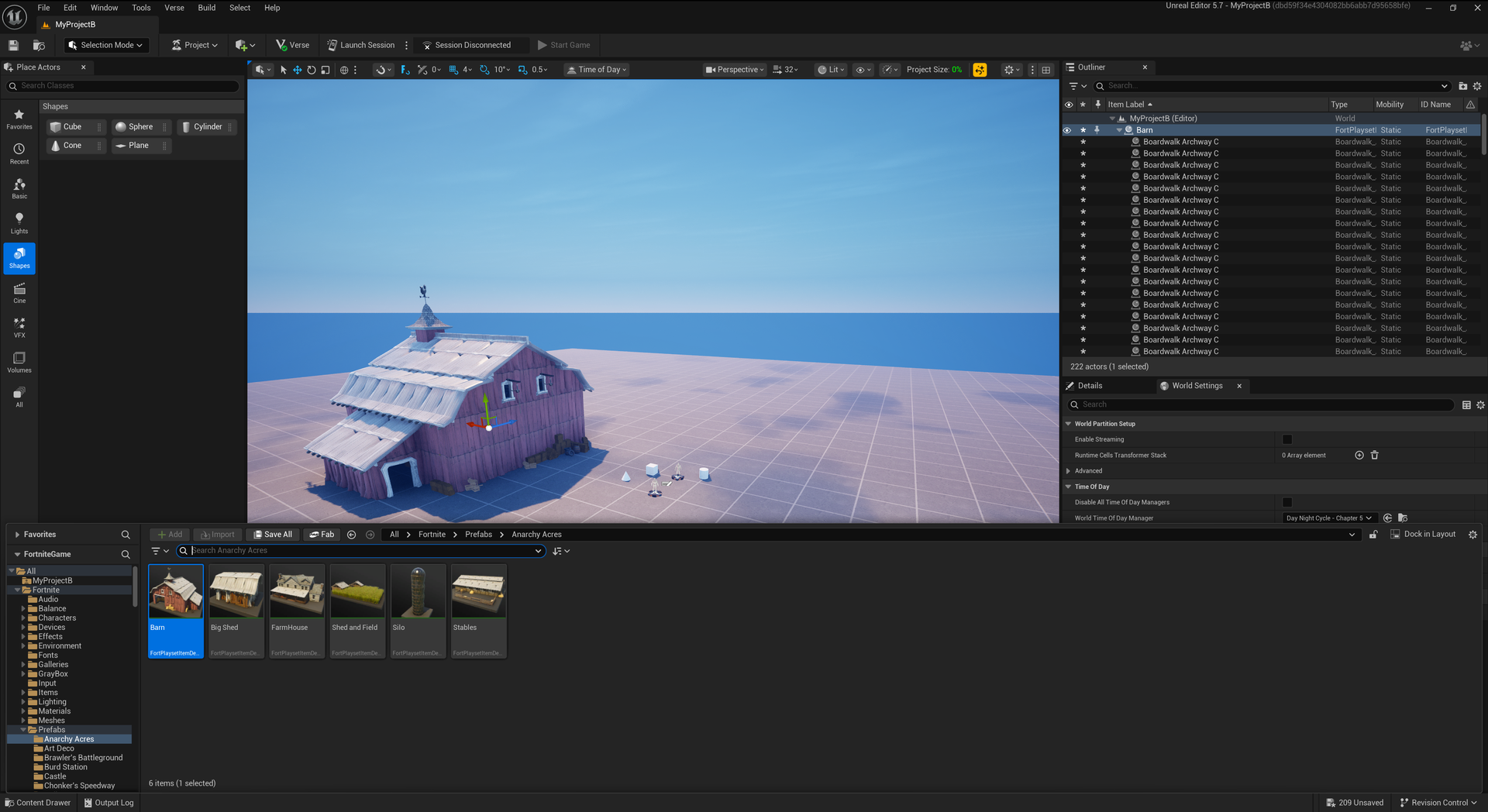Toggle visibility of the Barn actor
Image resolution: width=1488 pixels, height=812 pixels.
(1067, 130)
